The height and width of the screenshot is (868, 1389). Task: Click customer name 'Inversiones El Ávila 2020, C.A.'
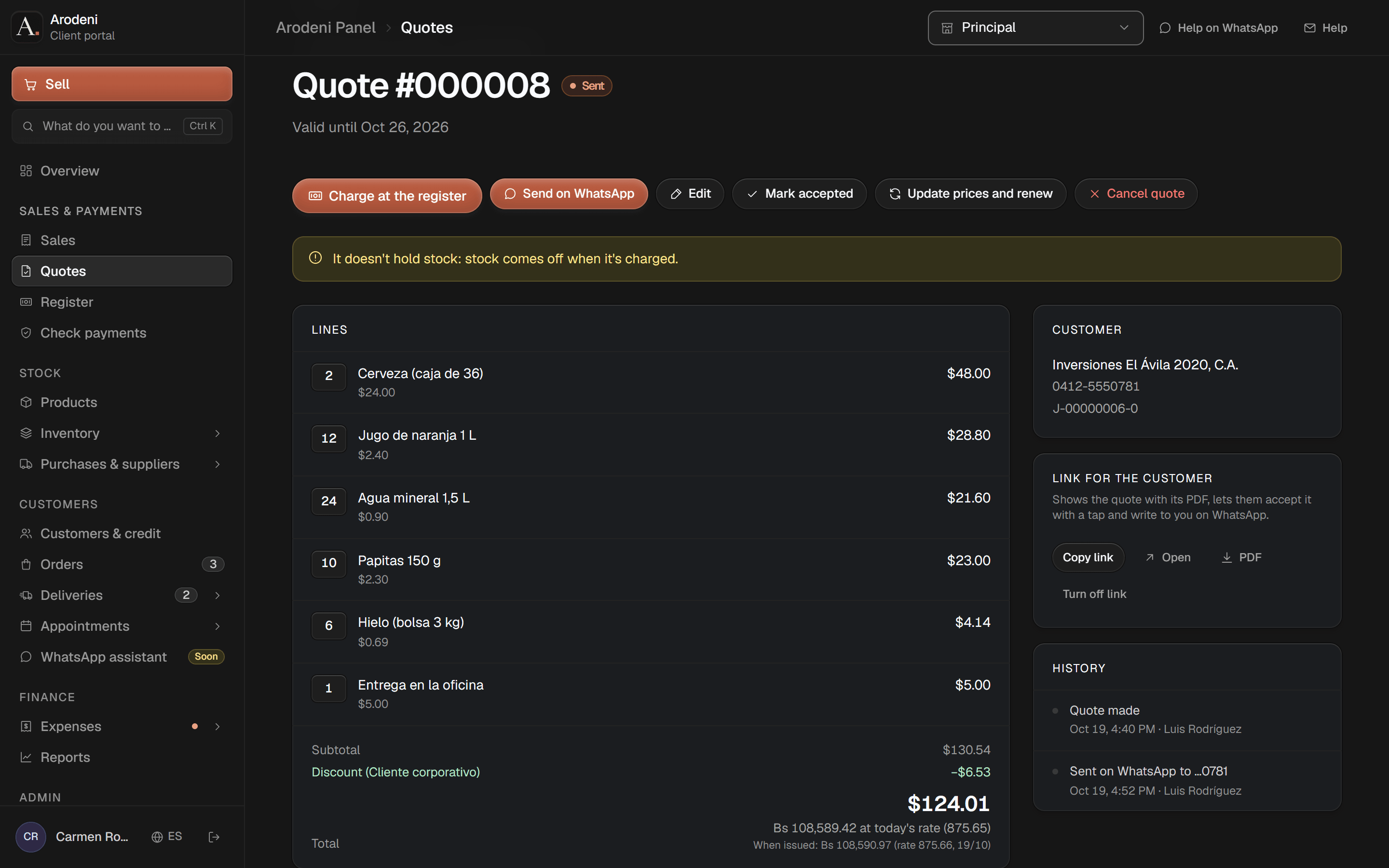(x=1145, y=365)
